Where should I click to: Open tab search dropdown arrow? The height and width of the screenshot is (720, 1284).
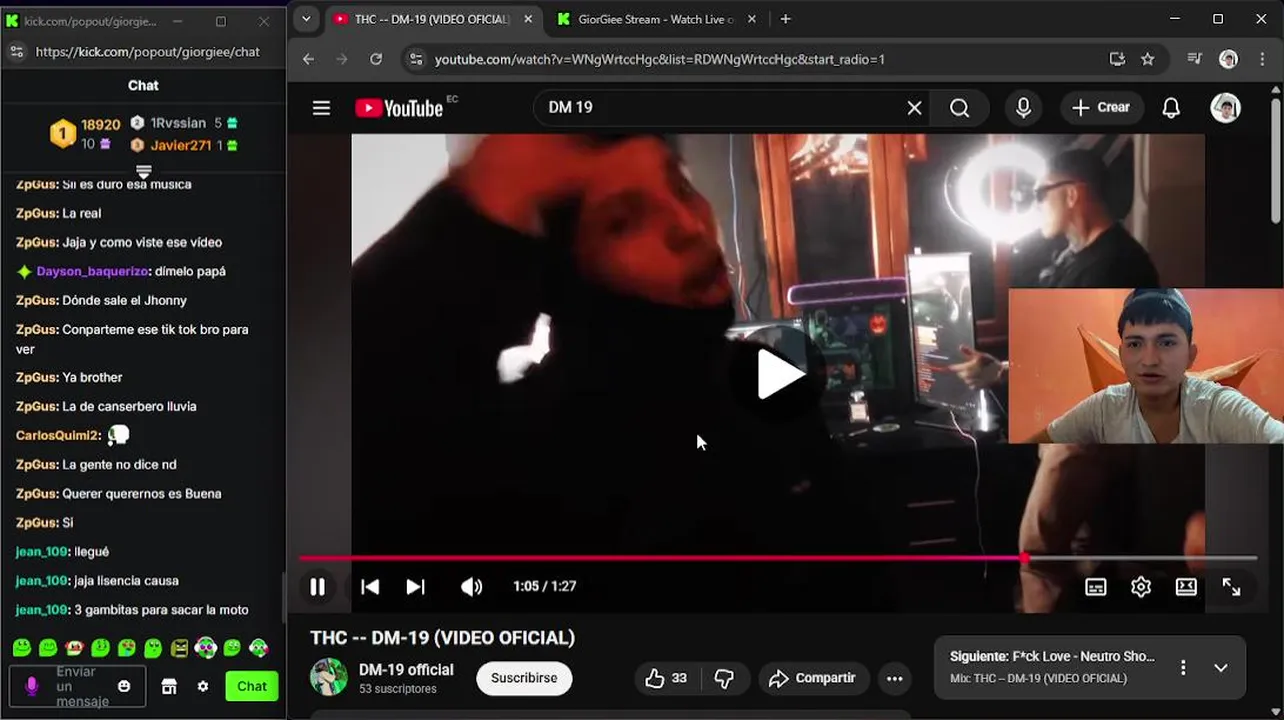306,19
